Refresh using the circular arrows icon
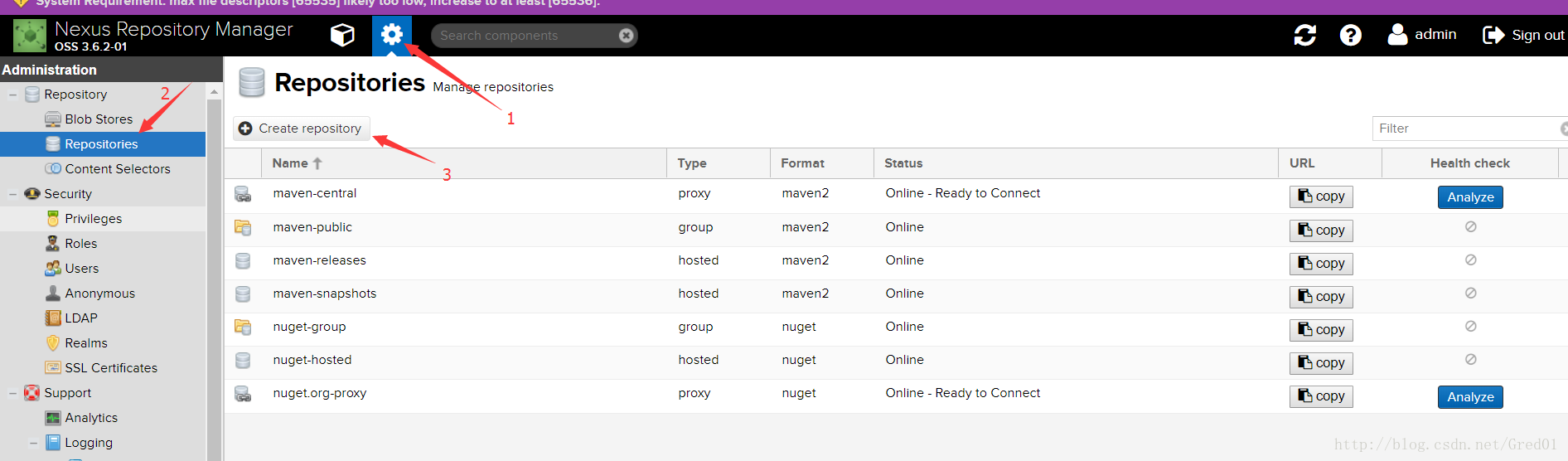The width and height of the screenshot is (1568, 461). (1305, 35)
